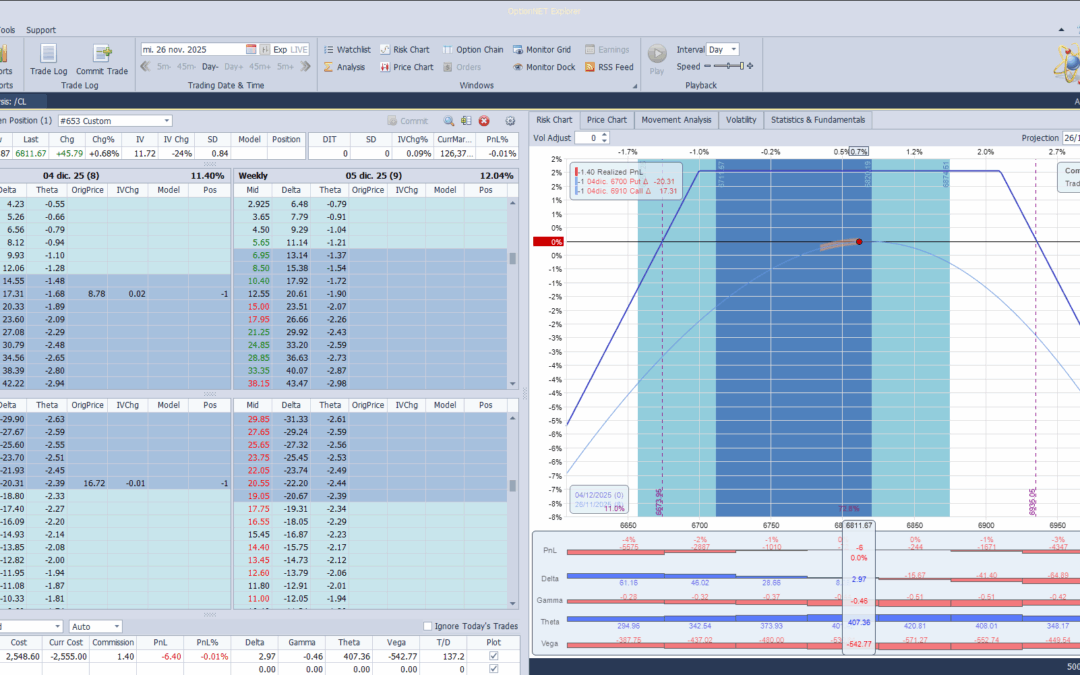1080x675 pixels.
Task: Click the red 0% axis marker
Action: pos(548,242)
